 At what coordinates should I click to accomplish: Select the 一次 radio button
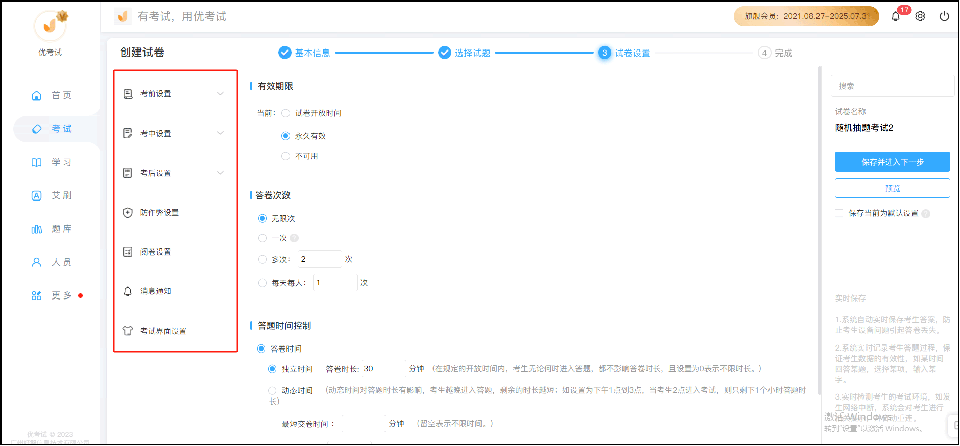point(263,238)
